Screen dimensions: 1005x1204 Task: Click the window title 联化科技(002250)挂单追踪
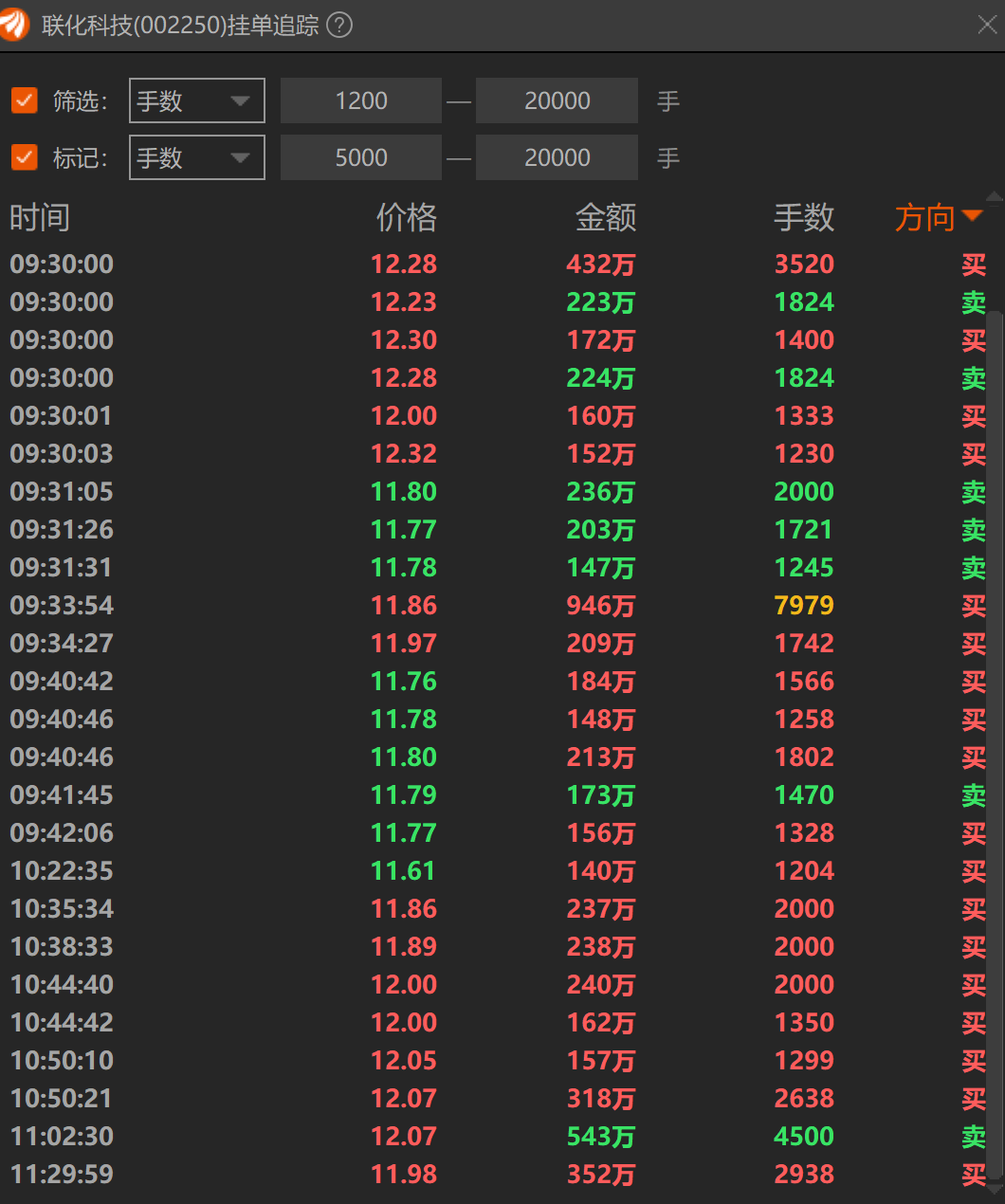point(180,26)
